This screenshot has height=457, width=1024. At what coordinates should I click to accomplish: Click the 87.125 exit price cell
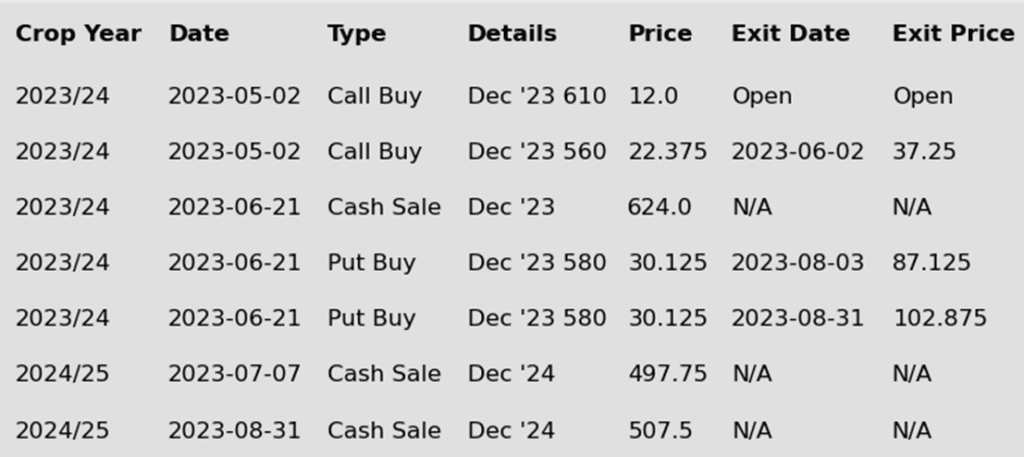(x=931, y=262)
